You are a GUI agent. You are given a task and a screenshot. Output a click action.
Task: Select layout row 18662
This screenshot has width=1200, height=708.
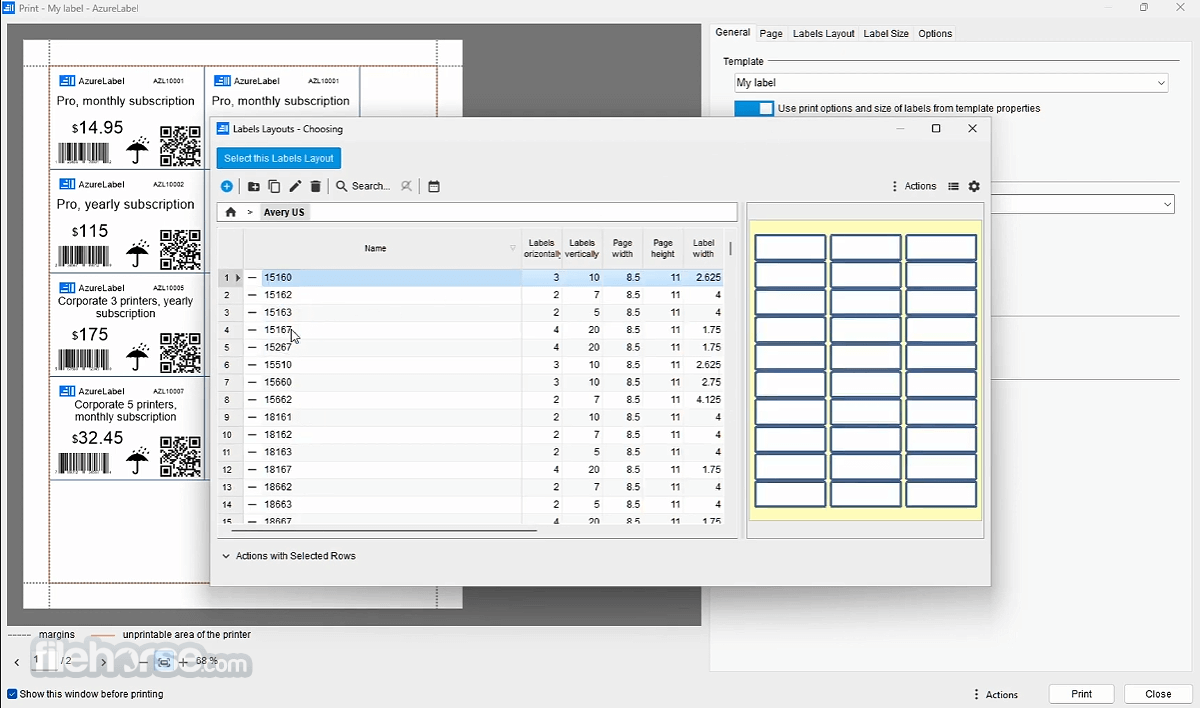point(470,487)
